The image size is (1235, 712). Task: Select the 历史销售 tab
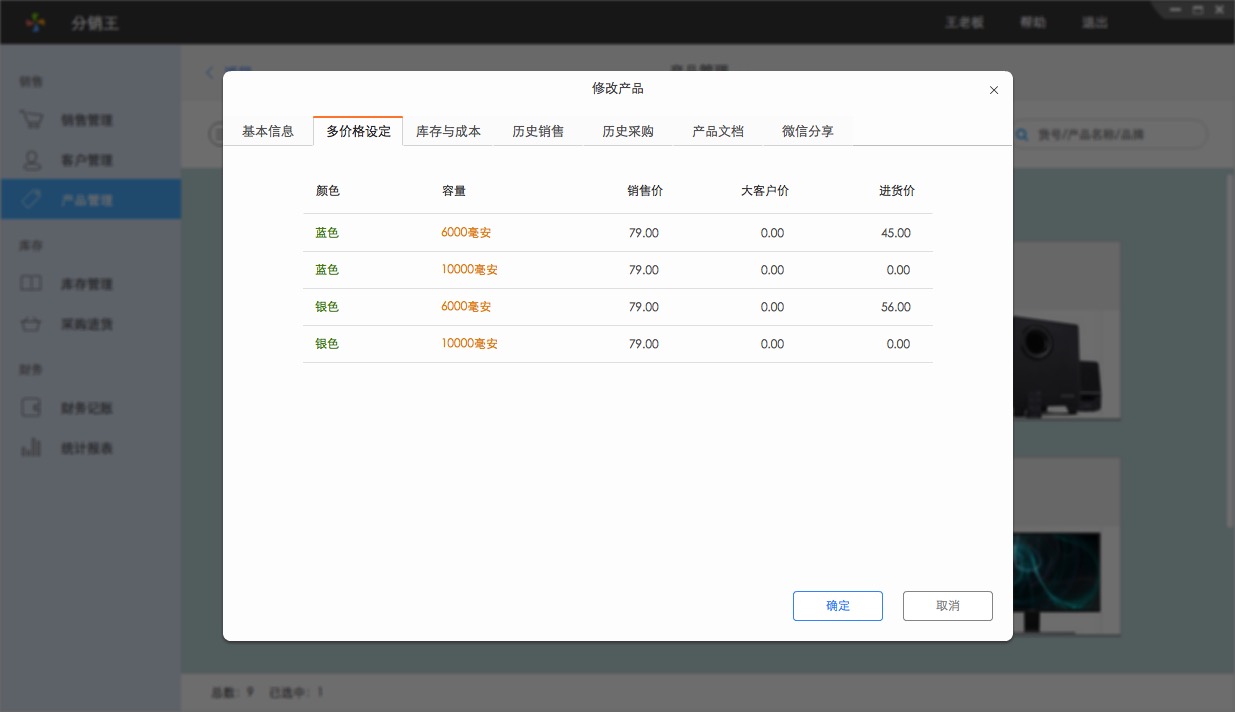pyautogui.click(x=538, y=131)
